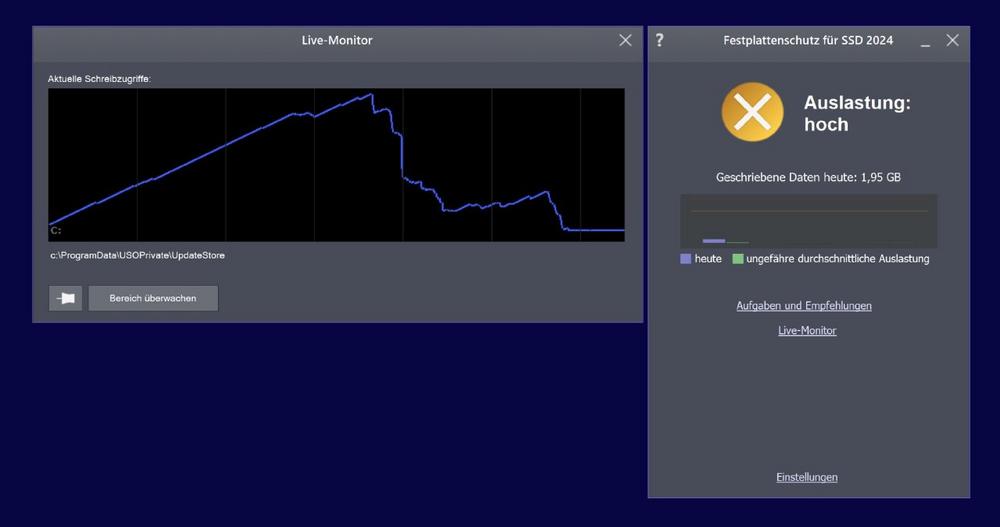Click the orange X status icon
Viewport: 1000px width, 527px height.
(752, 112)
